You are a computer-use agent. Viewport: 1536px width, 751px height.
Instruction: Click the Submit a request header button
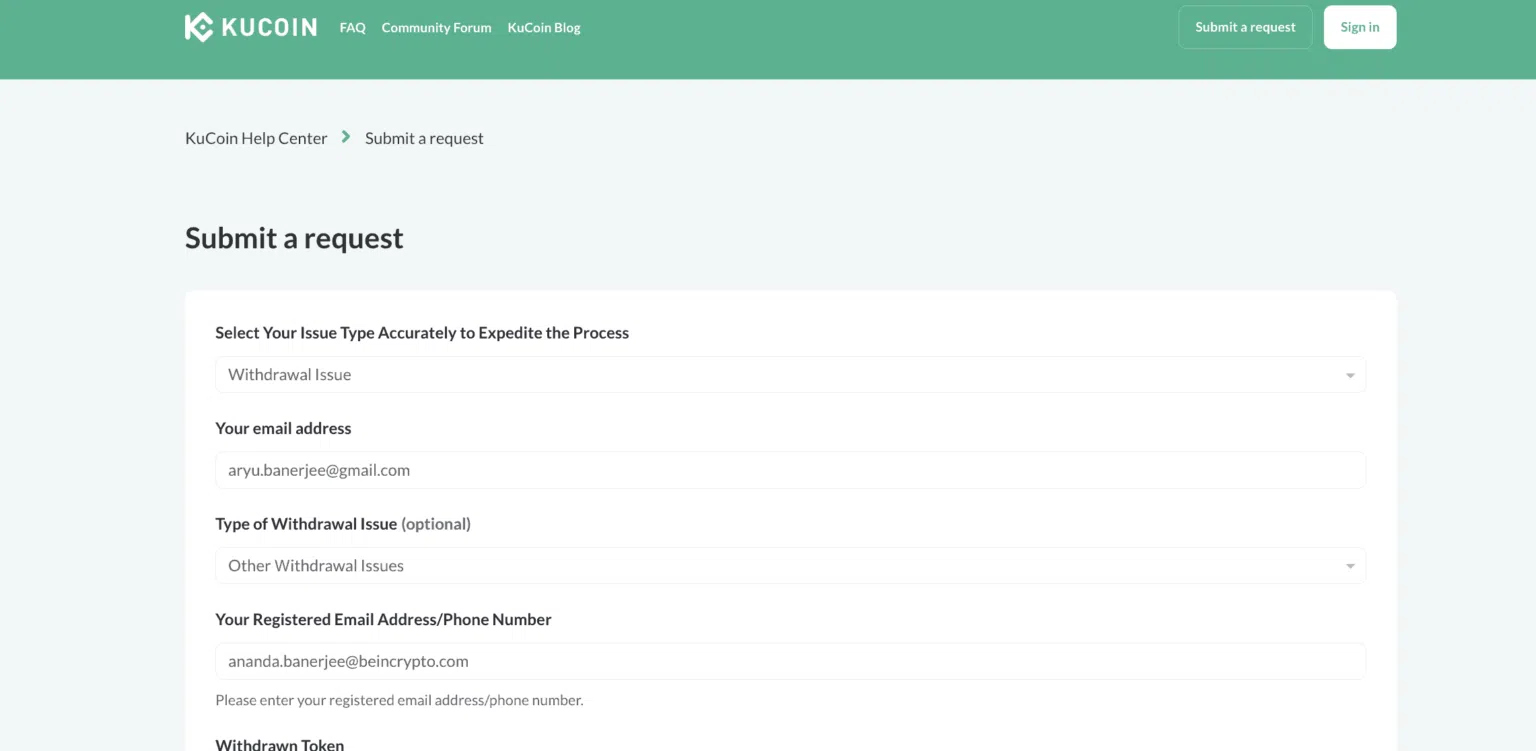(x=1245, y=27)
